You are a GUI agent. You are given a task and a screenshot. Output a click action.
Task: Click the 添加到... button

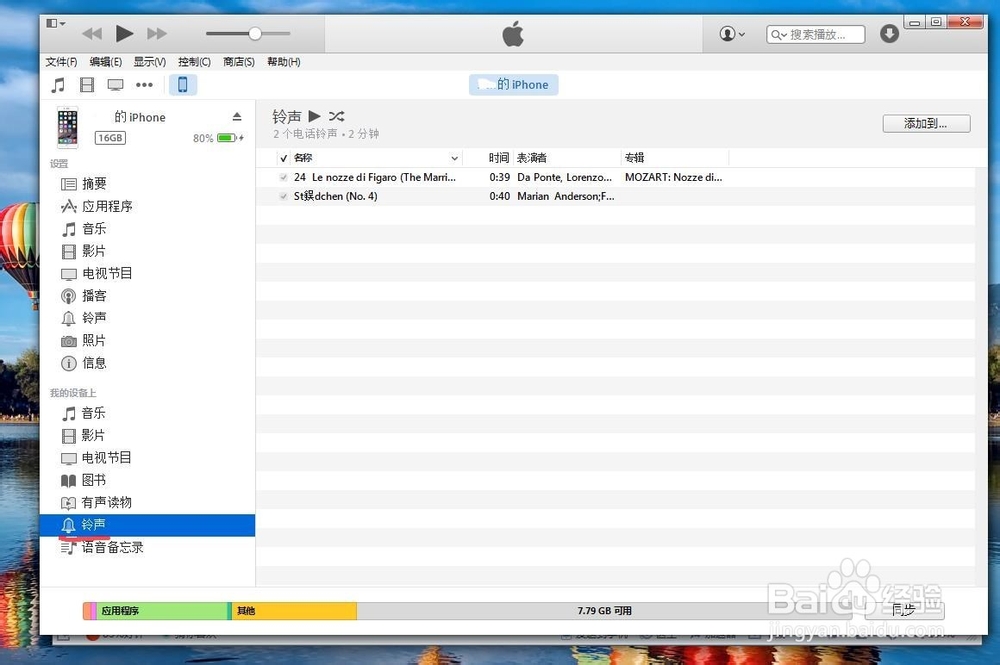tap(926, 124)
